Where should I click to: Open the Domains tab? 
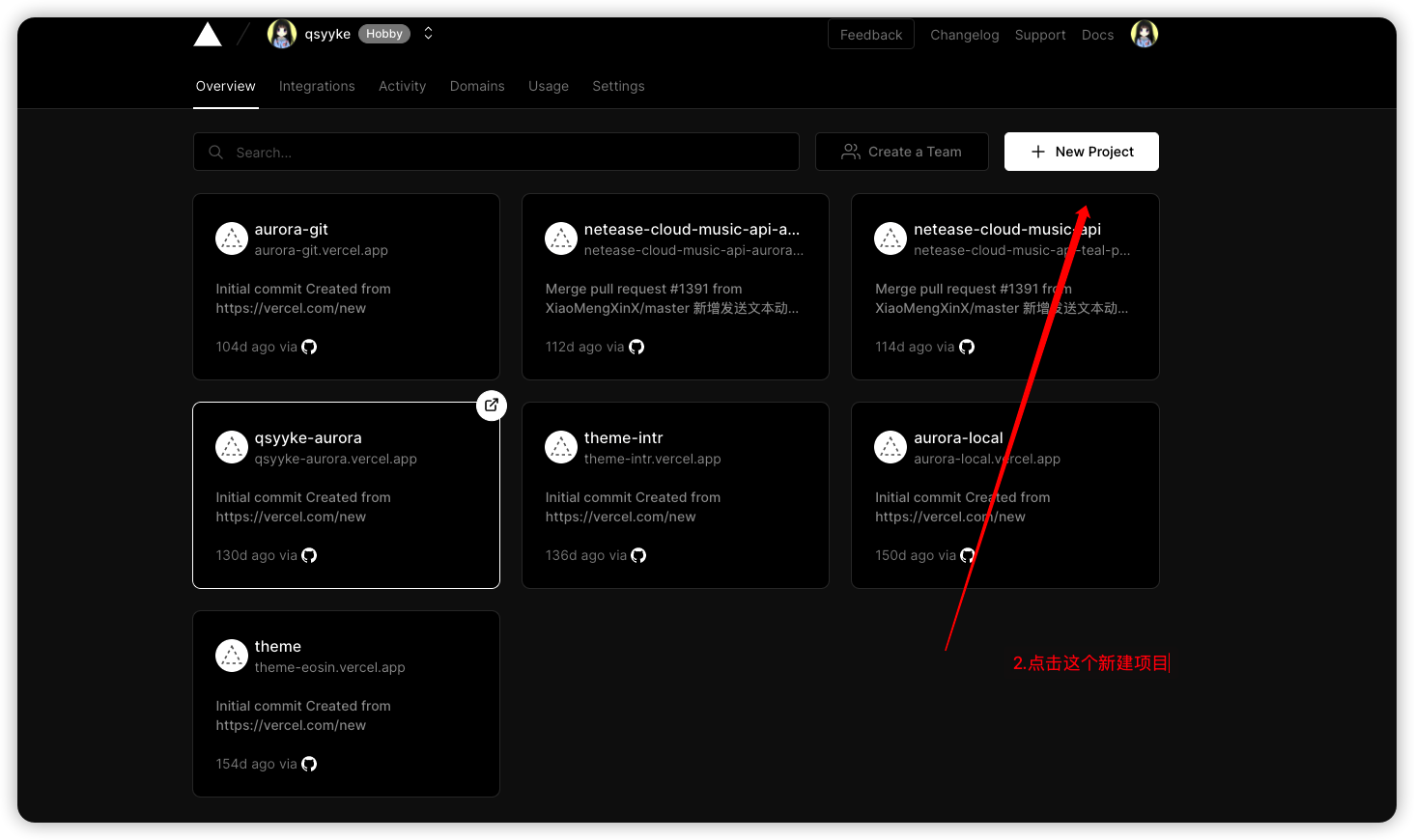(x=477, y=86)
